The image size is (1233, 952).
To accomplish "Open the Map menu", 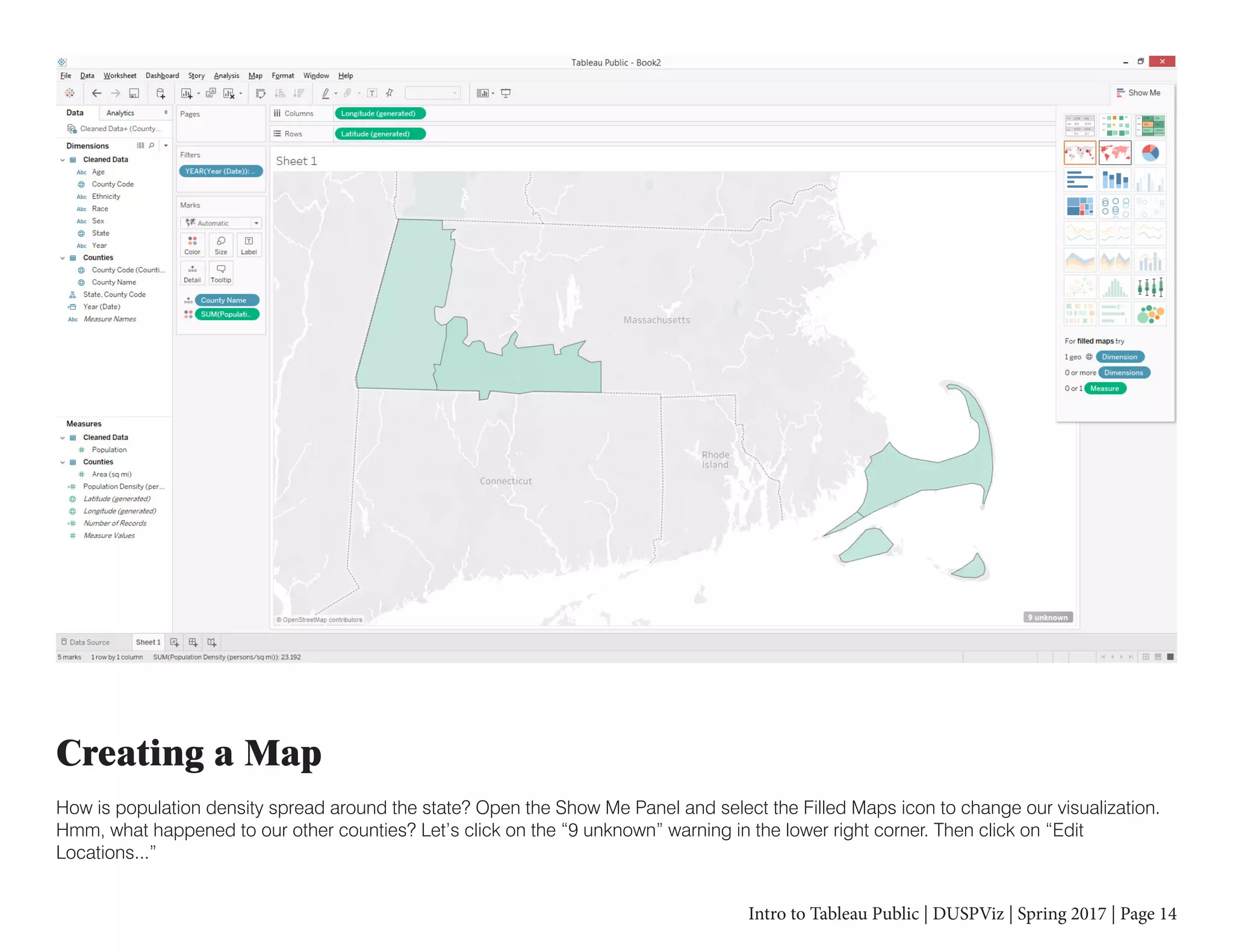I will tap(255, 76).
